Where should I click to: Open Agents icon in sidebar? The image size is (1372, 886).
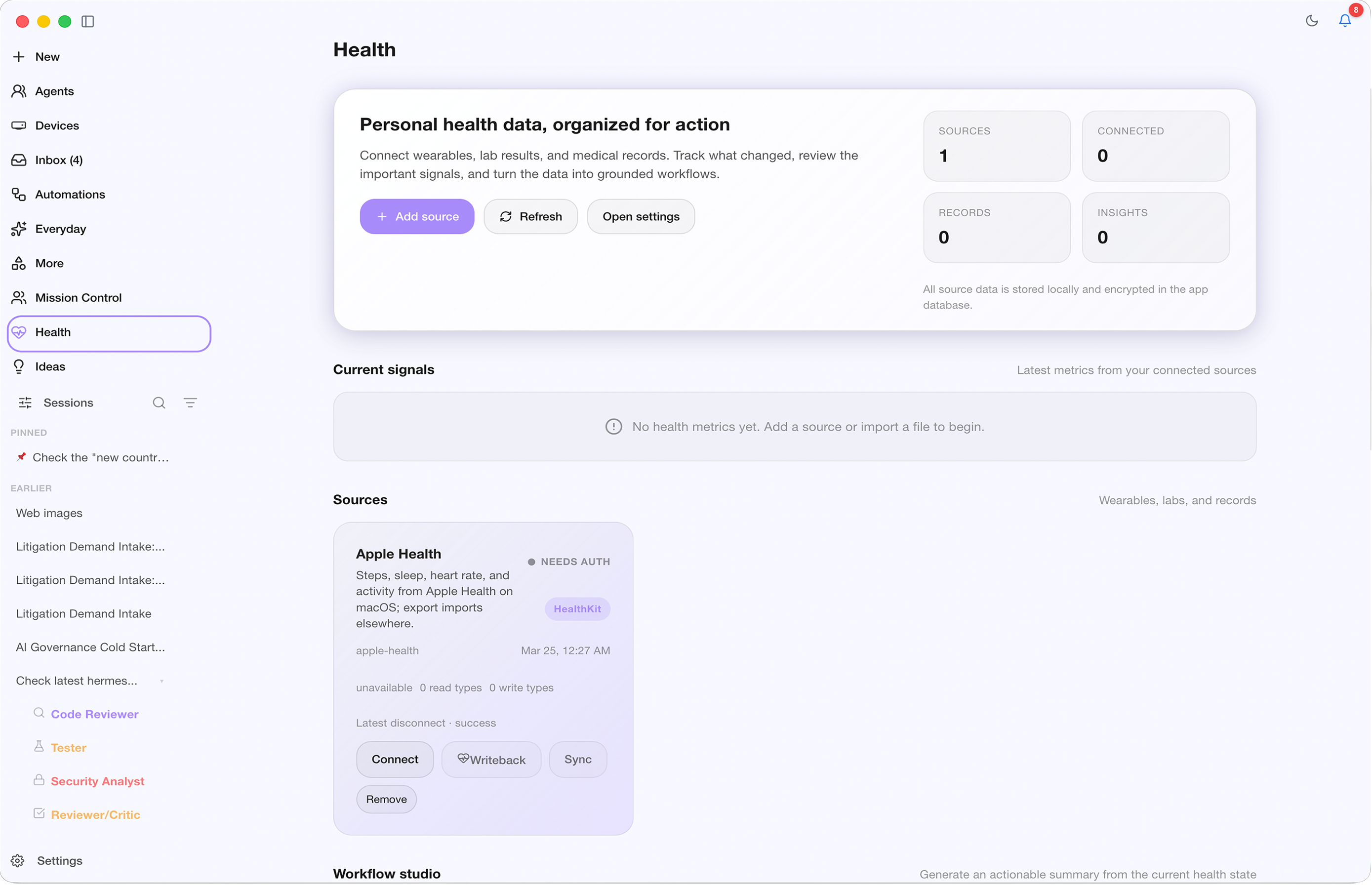point(19,91)
